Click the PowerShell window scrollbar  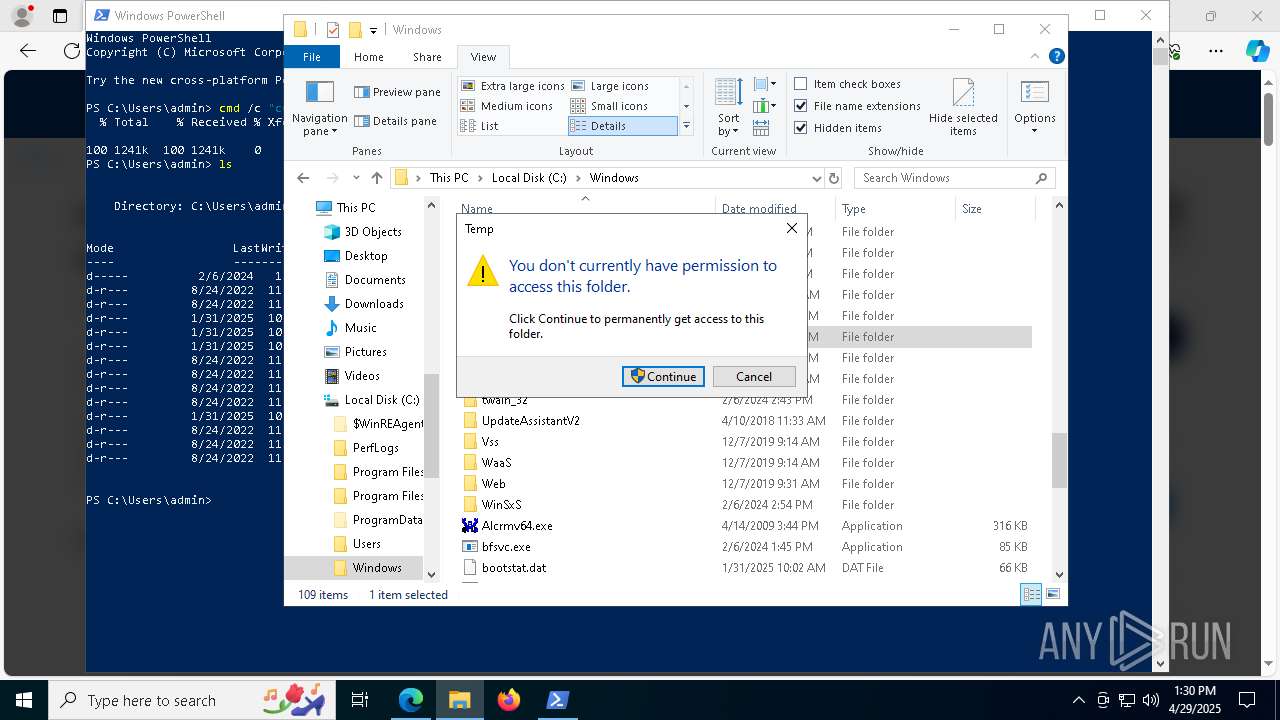[x=1160, y=56]
